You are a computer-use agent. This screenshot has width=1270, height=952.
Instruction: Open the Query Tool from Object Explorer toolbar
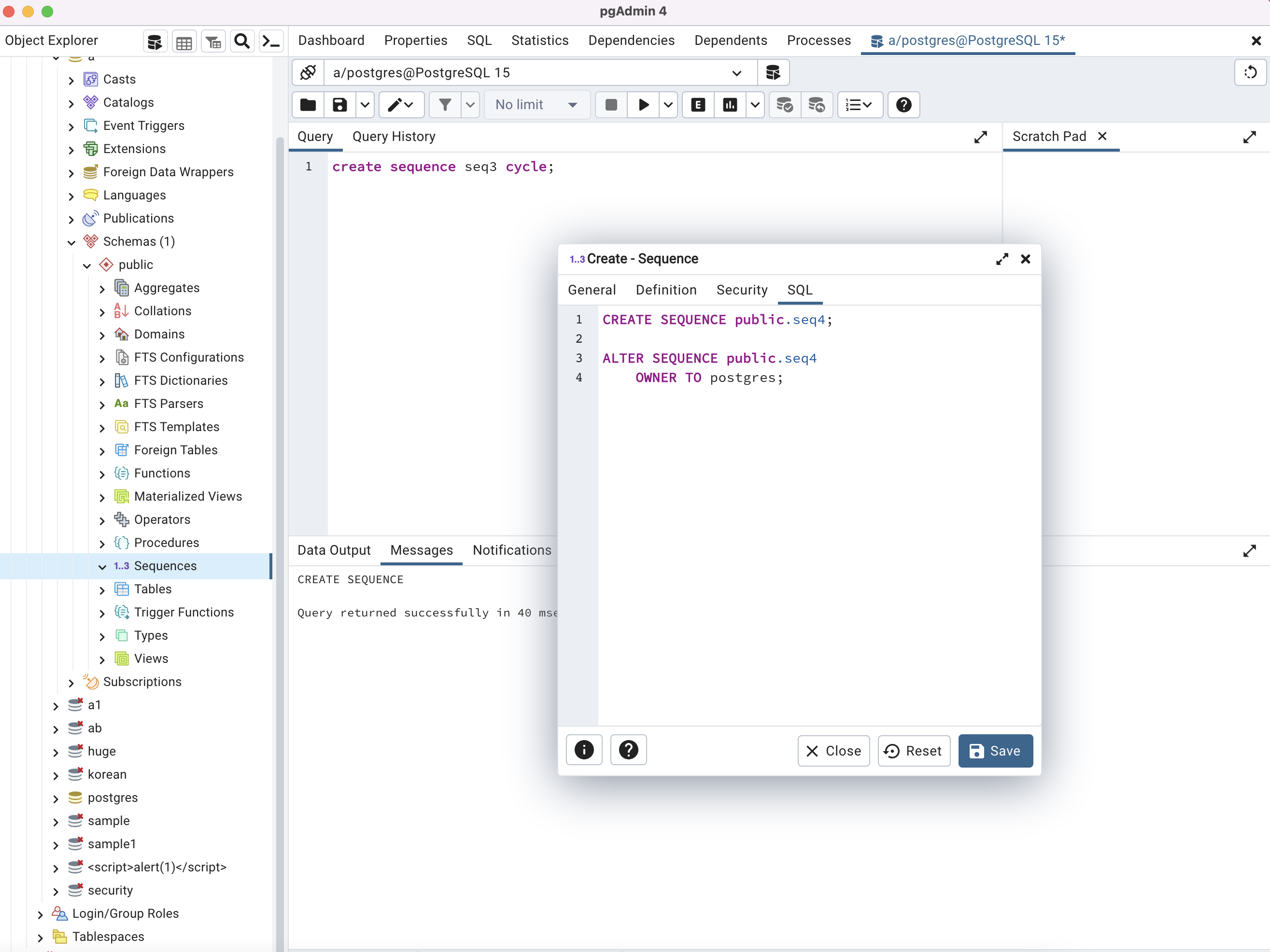coord(154,41)
